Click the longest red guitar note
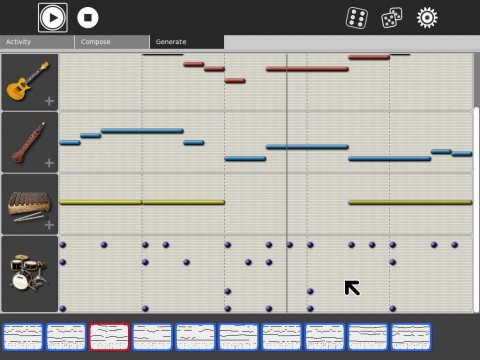 coord(307,69)
